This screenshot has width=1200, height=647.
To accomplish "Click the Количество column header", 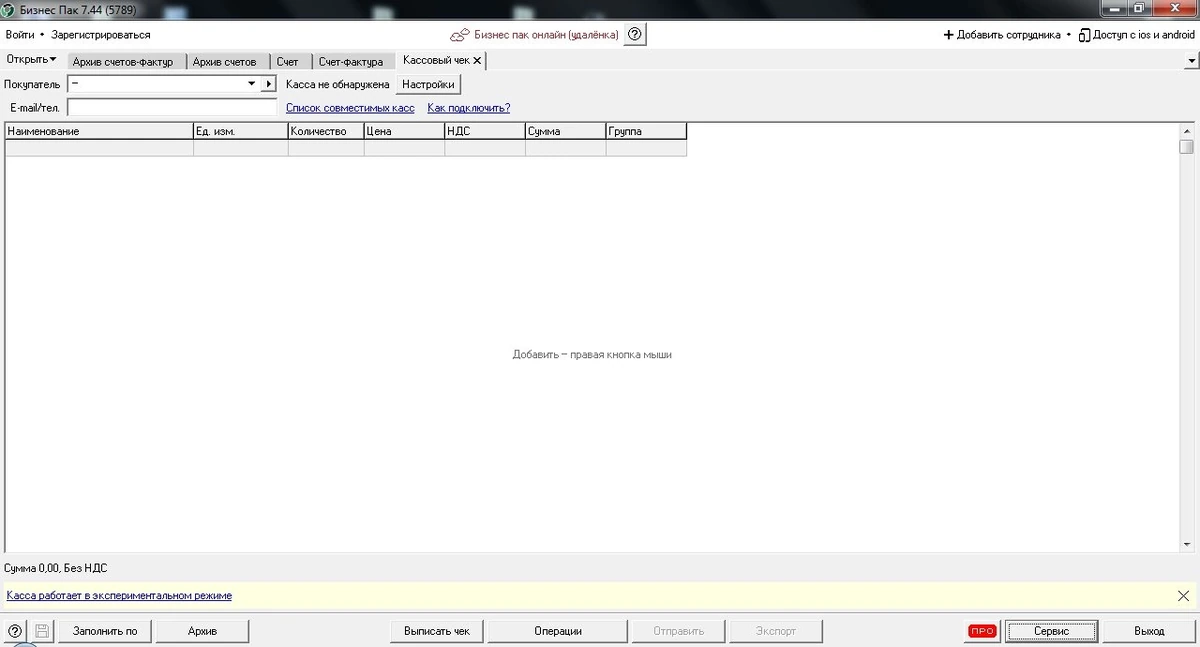I will 326,131.
